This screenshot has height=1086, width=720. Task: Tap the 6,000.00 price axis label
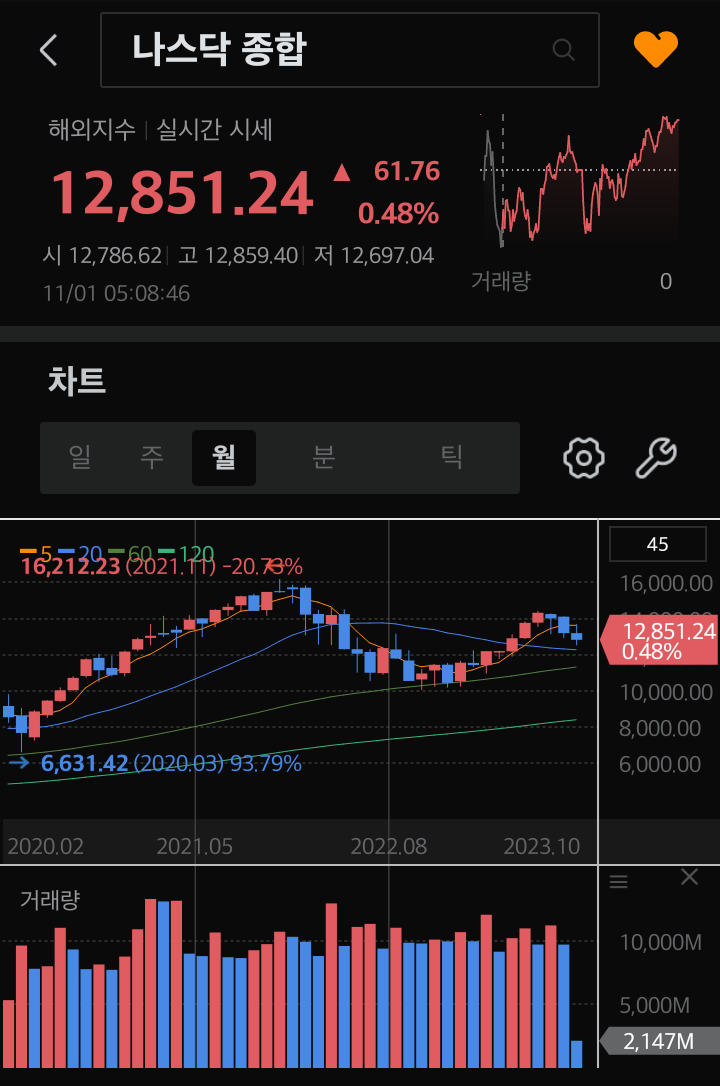[660, 765]
